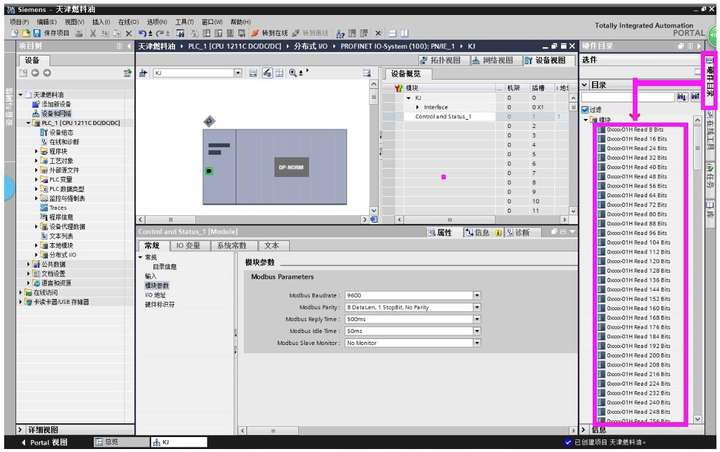This screenshot has height=452, width=720.
Task: Click the Delete X icon in toolbar
Action: coord(129,33)
